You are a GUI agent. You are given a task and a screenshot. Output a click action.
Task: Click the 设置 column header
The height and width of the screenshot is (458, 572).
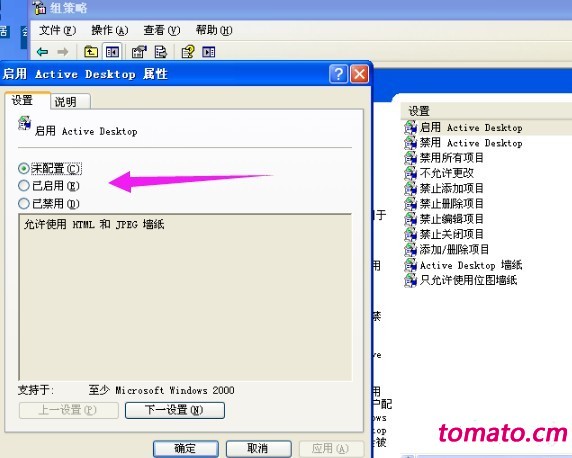[486, 111]
